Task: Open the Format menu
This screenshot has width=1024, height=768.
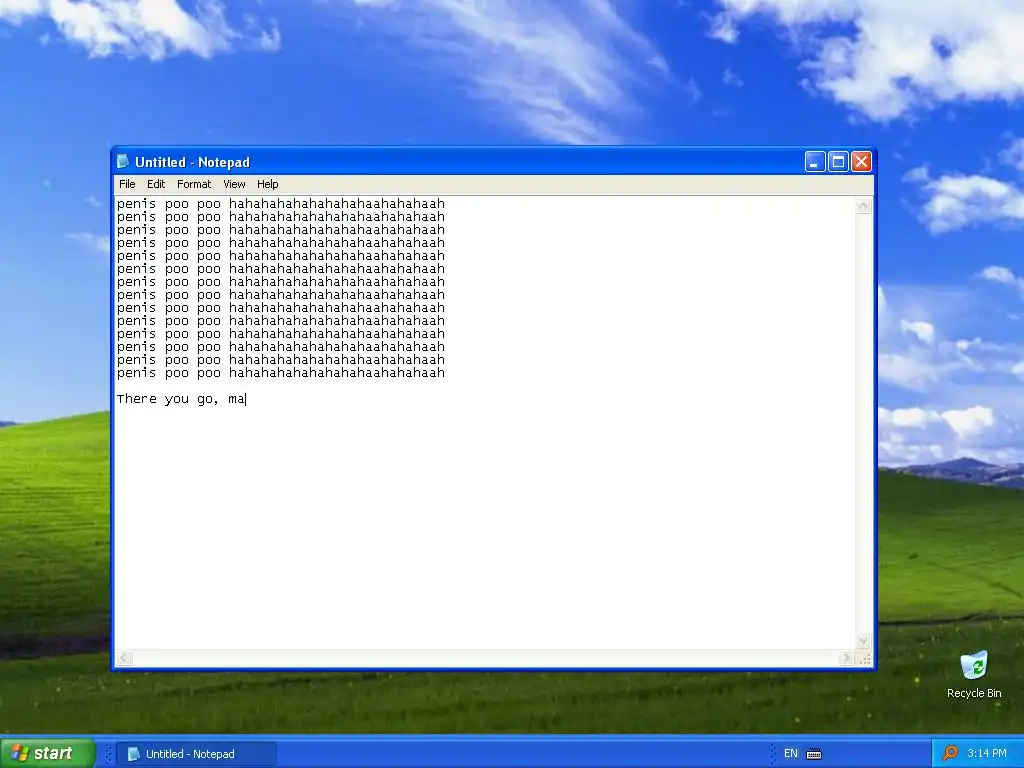Action: pos(194,184)
